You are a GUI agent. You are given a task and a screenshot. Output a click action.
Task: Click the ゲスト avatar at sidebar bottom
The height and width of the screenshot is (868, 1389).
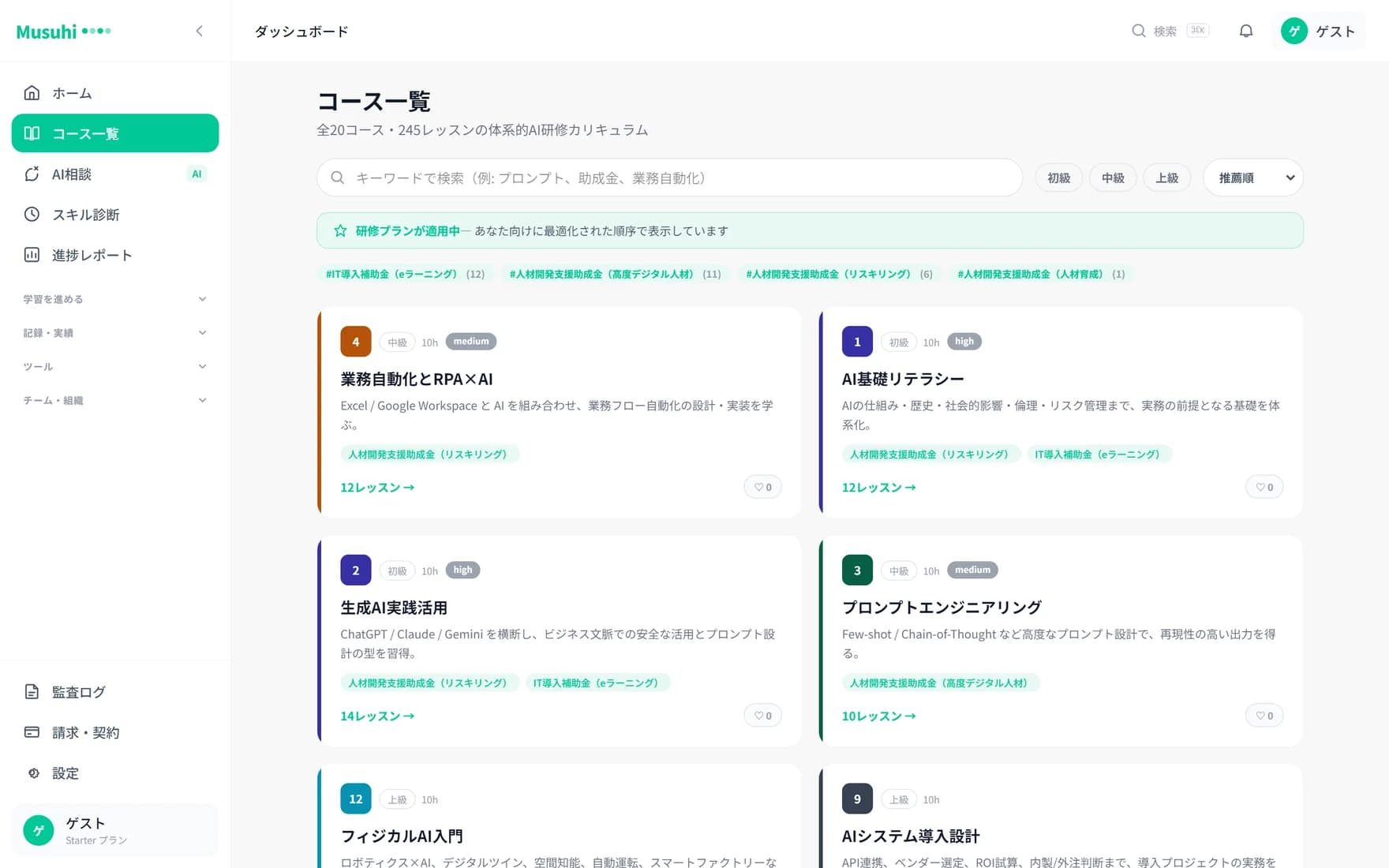[39, 830]
